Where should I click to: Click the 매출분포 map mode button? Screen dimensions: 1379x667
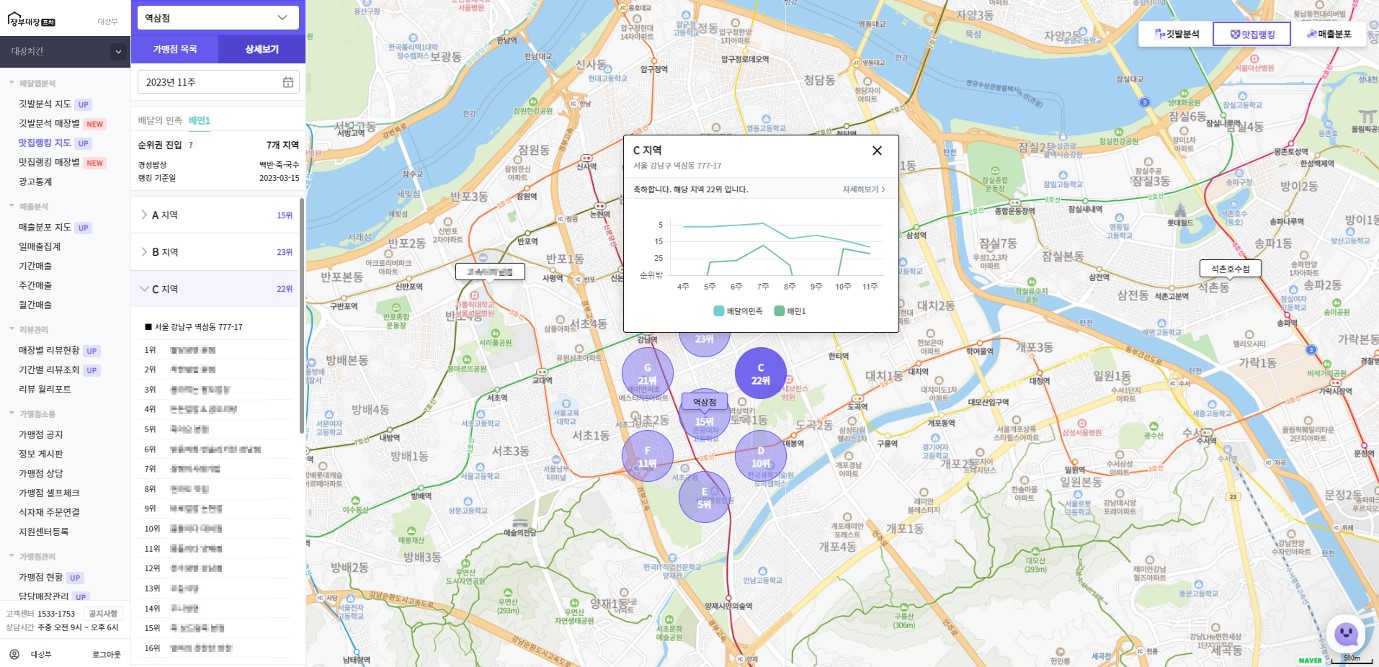(1328, 34)
